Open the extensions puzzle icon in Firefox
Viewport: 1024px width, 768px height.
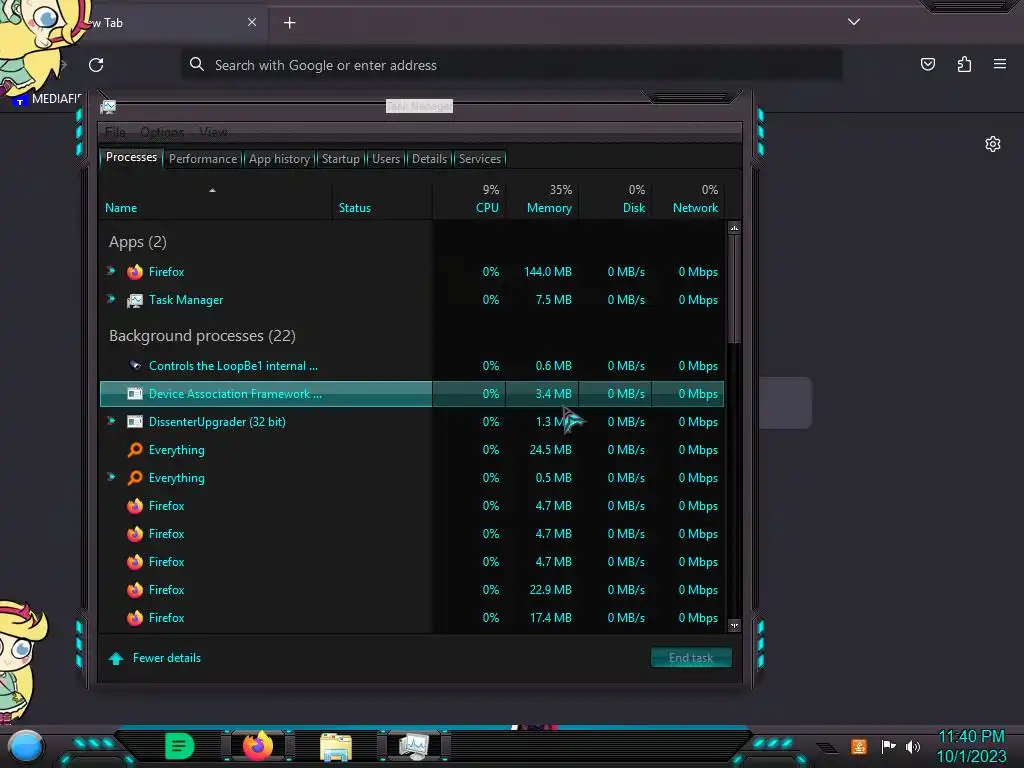click(964, 64)
